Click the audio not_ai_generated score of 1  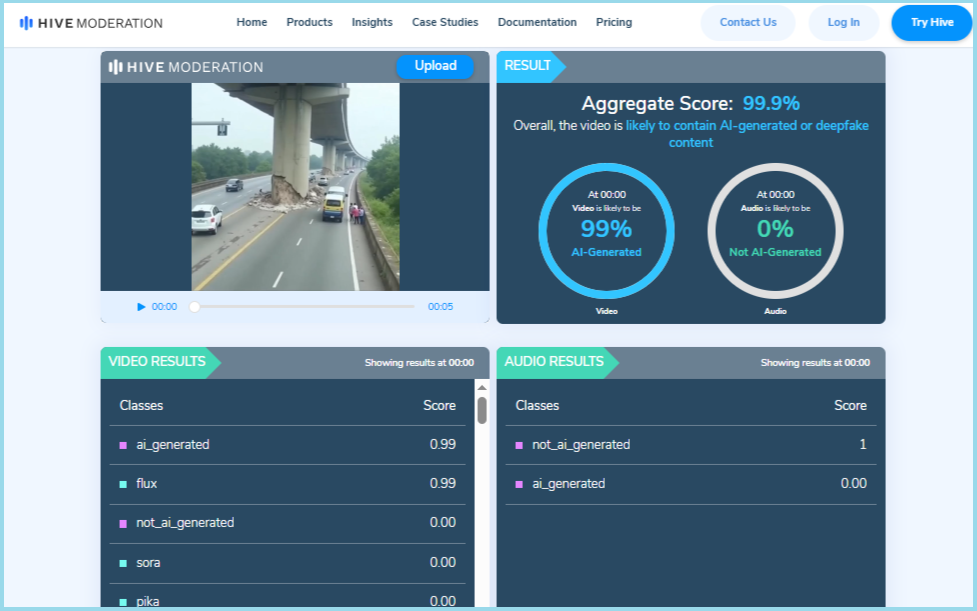pos(862,445)
